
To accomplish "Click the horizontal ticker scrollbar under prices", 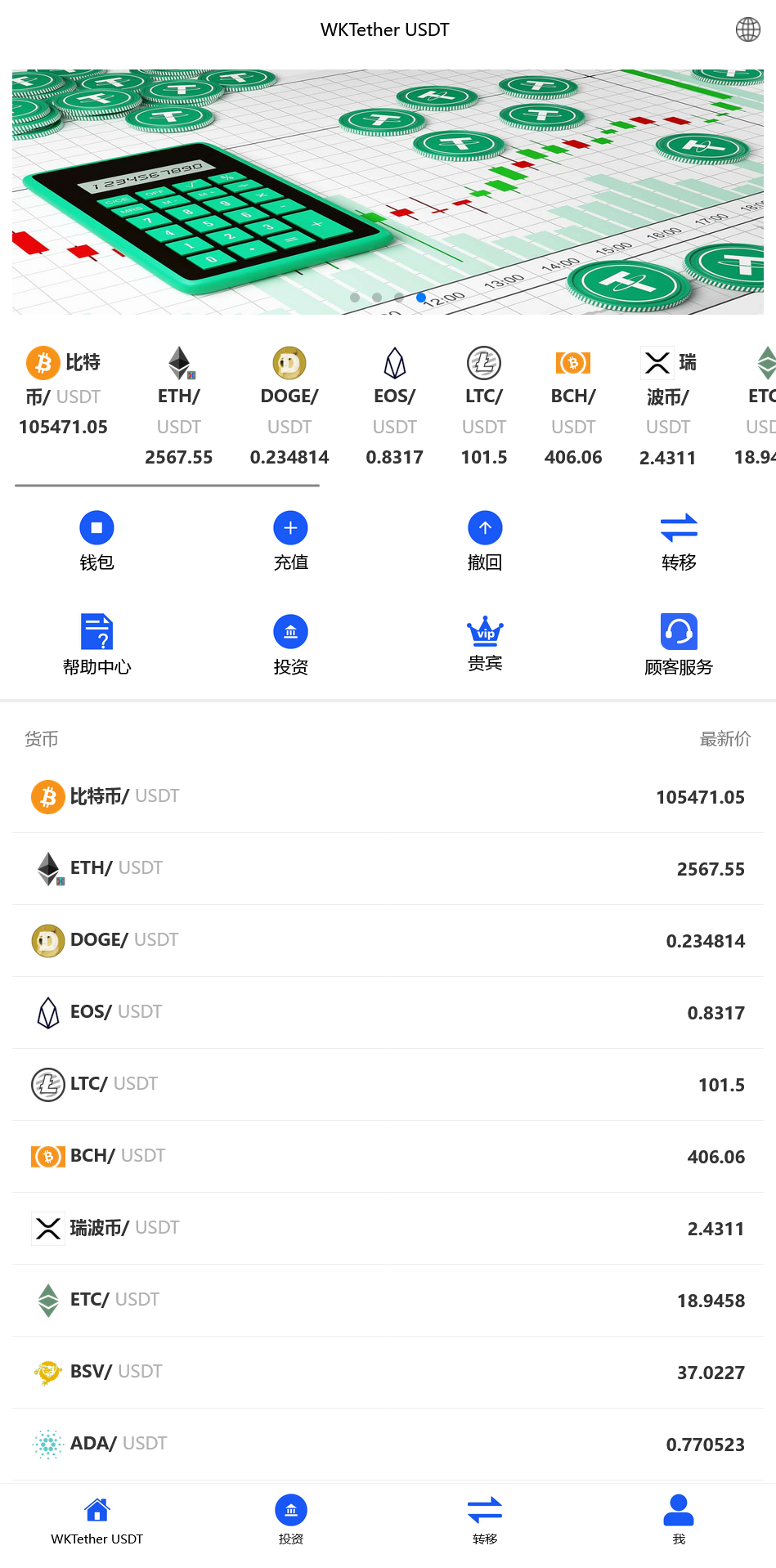I will click(x=167, y=486).
